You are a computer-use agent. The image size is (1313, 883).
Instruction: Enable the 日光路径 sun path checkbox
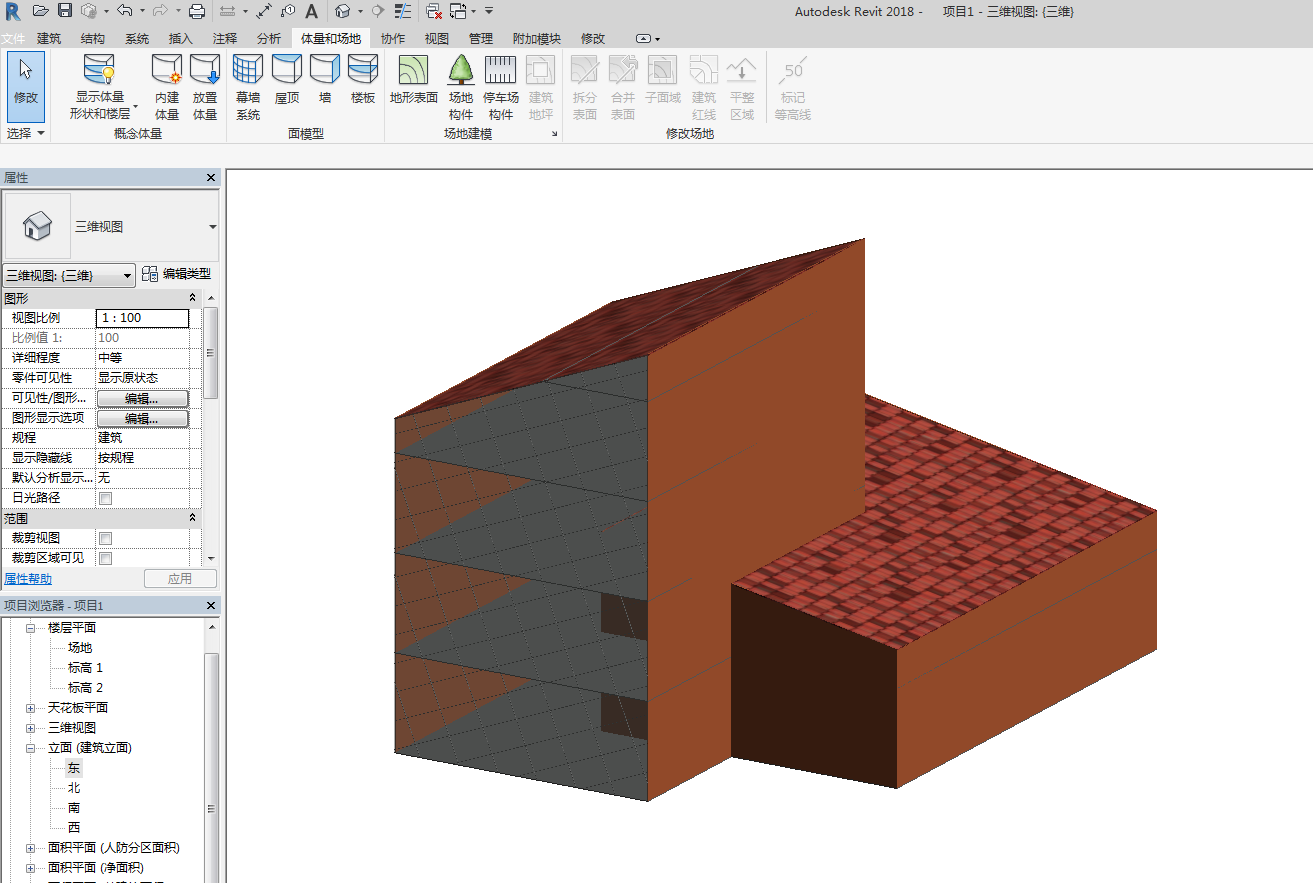point(106,498)
